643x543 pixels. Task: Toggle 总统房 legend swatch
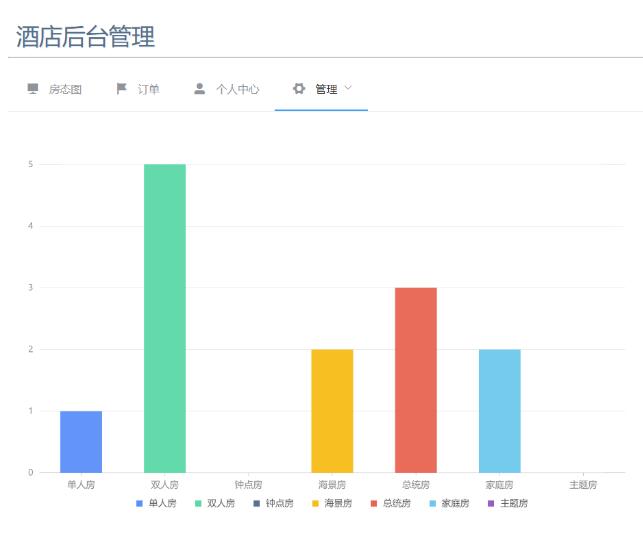point(374,503)
